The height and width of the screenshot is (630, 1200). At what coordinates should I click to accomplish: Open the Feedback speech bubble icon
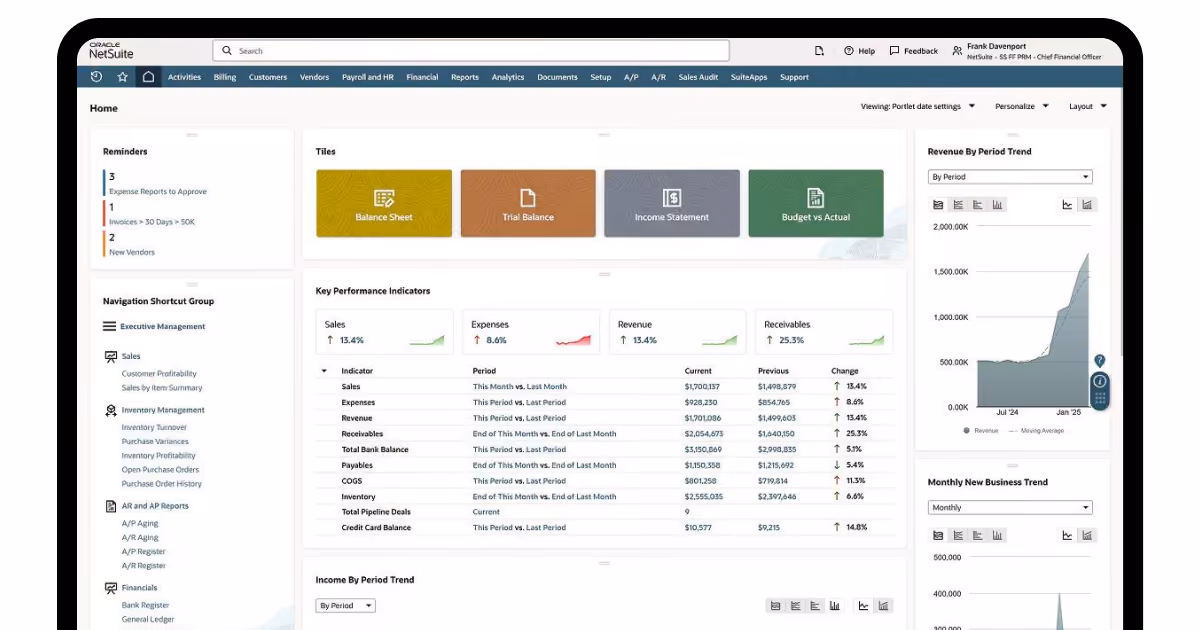896,51
